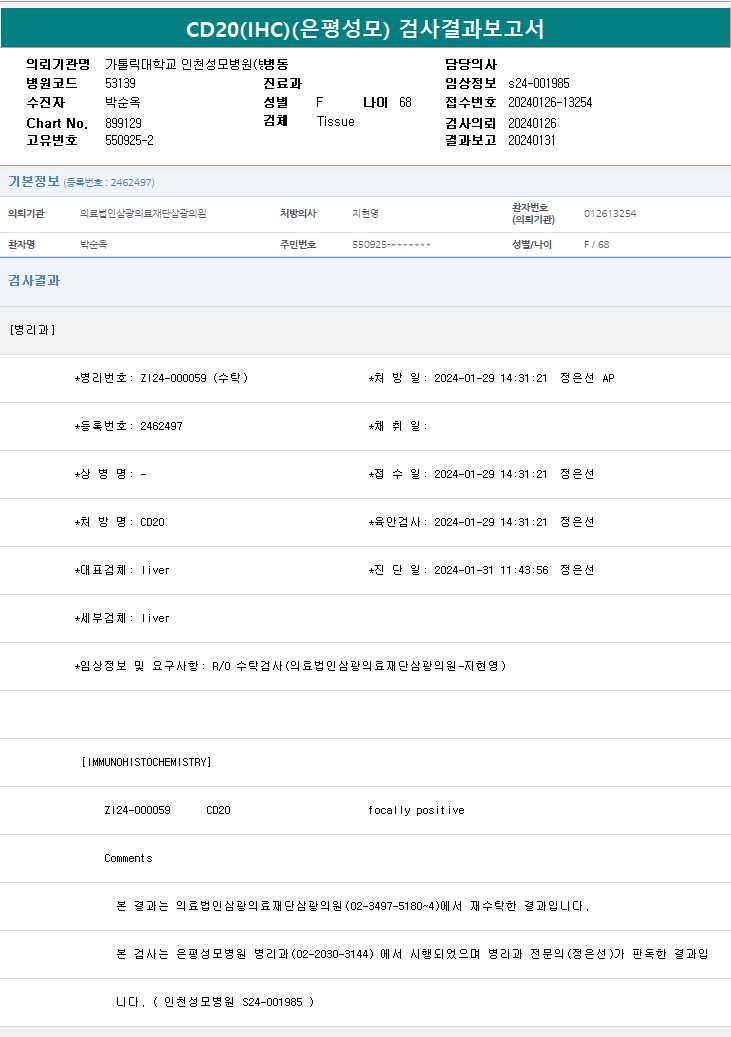The image size is (731, 1037).
Task: Click the 검체 value Tissue
Action: [x=335, y=122]
